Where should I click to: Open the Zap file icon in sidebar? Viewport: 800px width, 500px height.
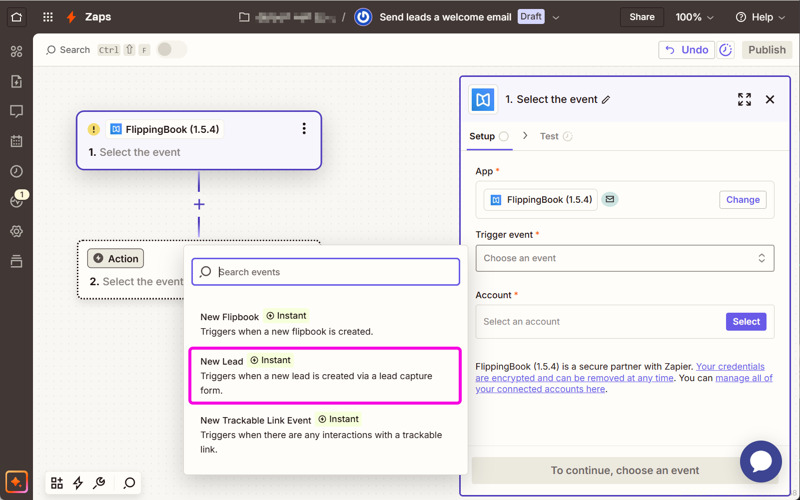click(x=16, y=81)
